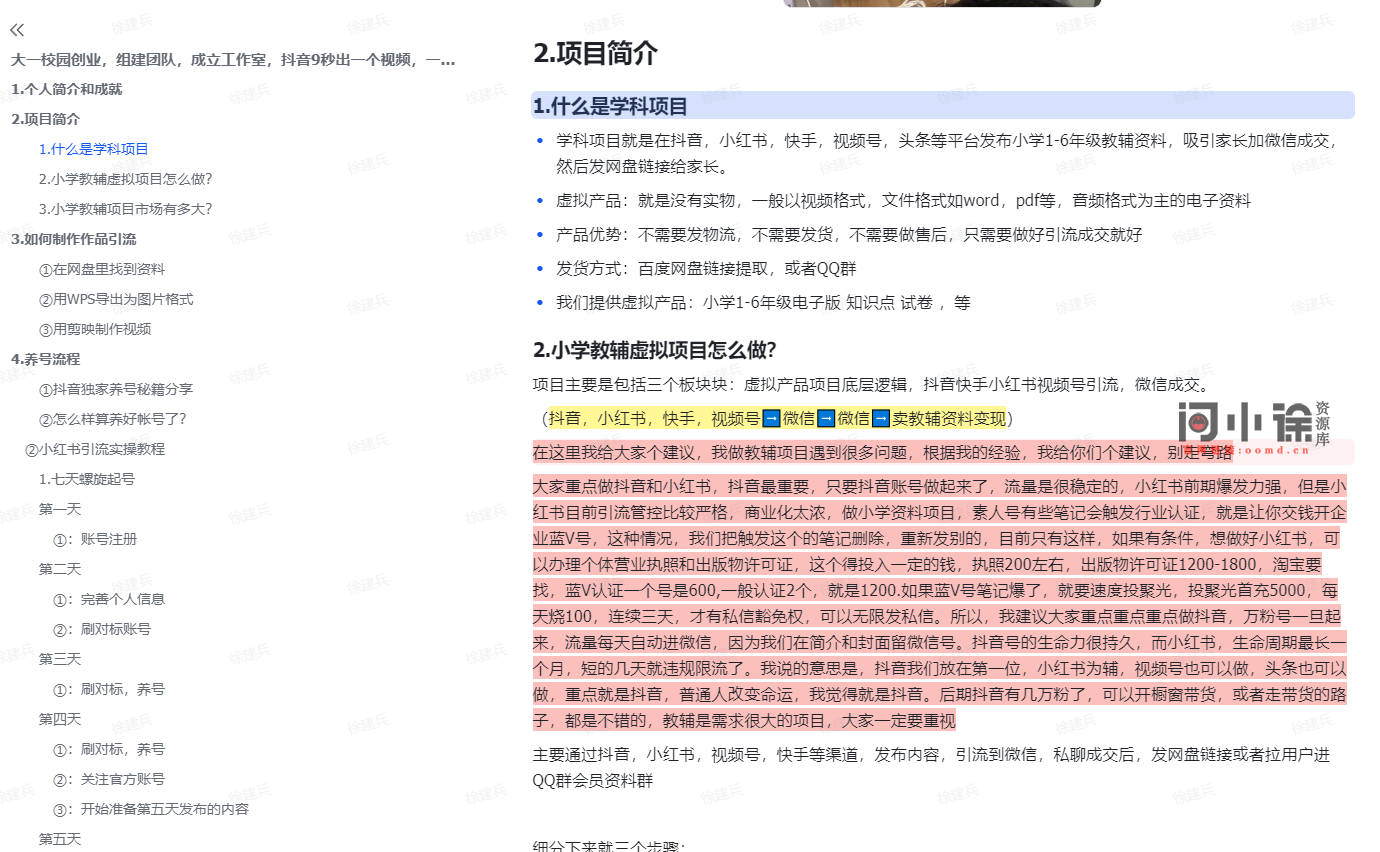This screenshot has height=852, width=1380.
Task: Go to ②：刷对标账号 outline entry
Action: pos(102,629)
